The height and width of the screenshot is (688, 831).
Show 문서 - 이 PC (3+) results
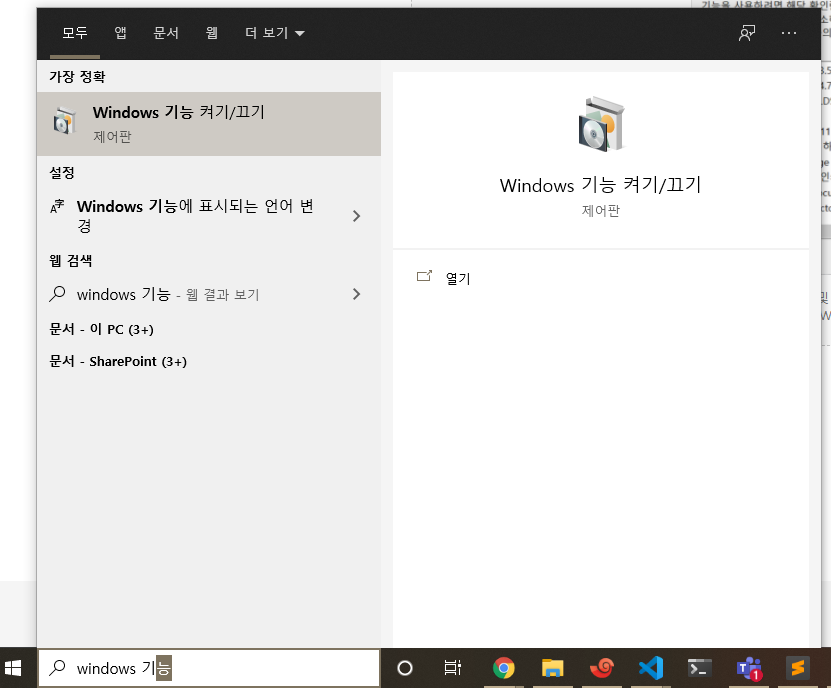tap(101, 329)
